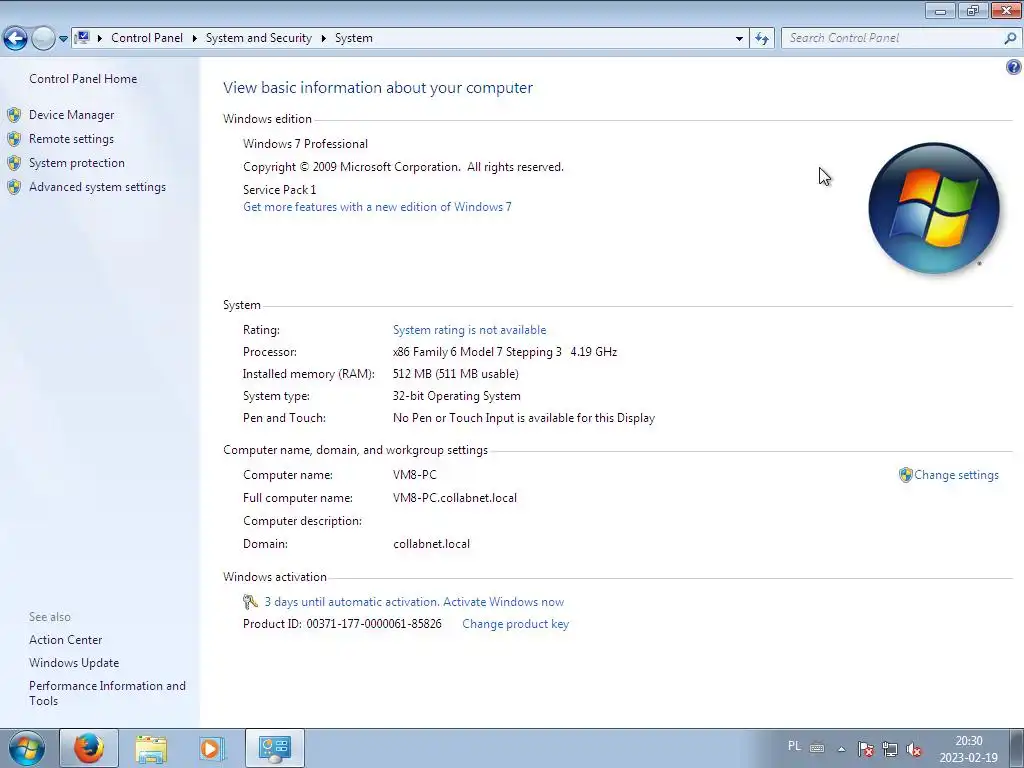
Task: Click the muted volume speaker icon
Action: pos(914,750)
